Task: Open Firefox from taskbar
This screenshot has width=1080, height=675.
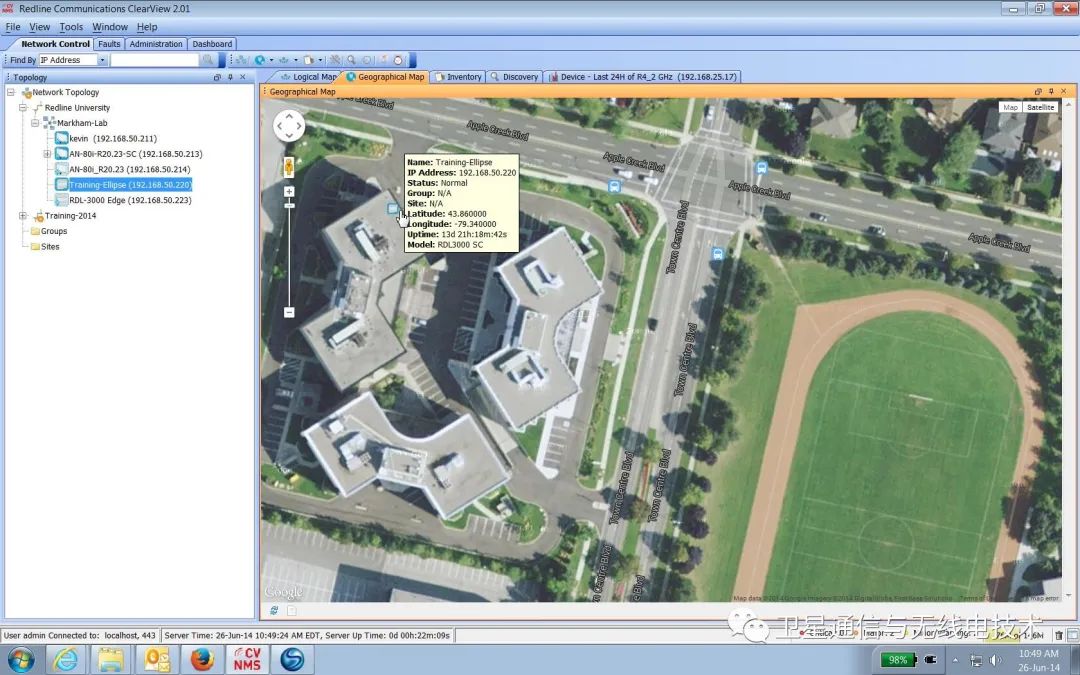Action: pyautogui.click(x=201, y=659)
